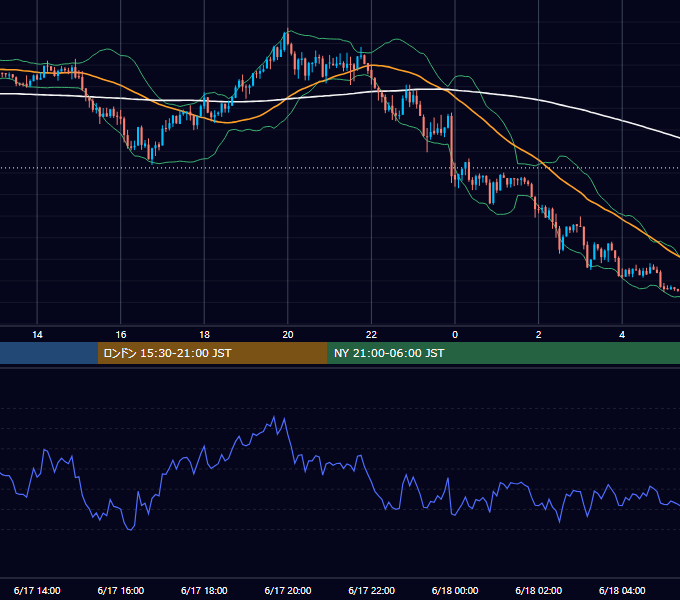Click the 6/18 02:00 label on indicator axis

coord(539,590)
